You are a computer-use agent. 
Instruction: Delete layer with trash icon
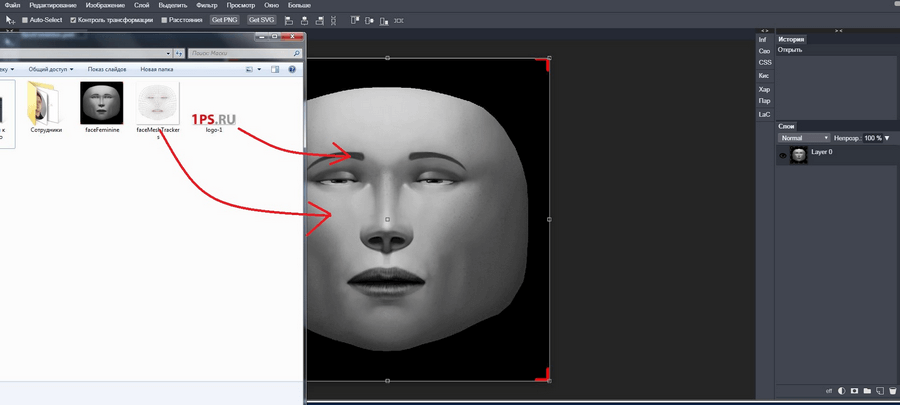click(892, 391)
